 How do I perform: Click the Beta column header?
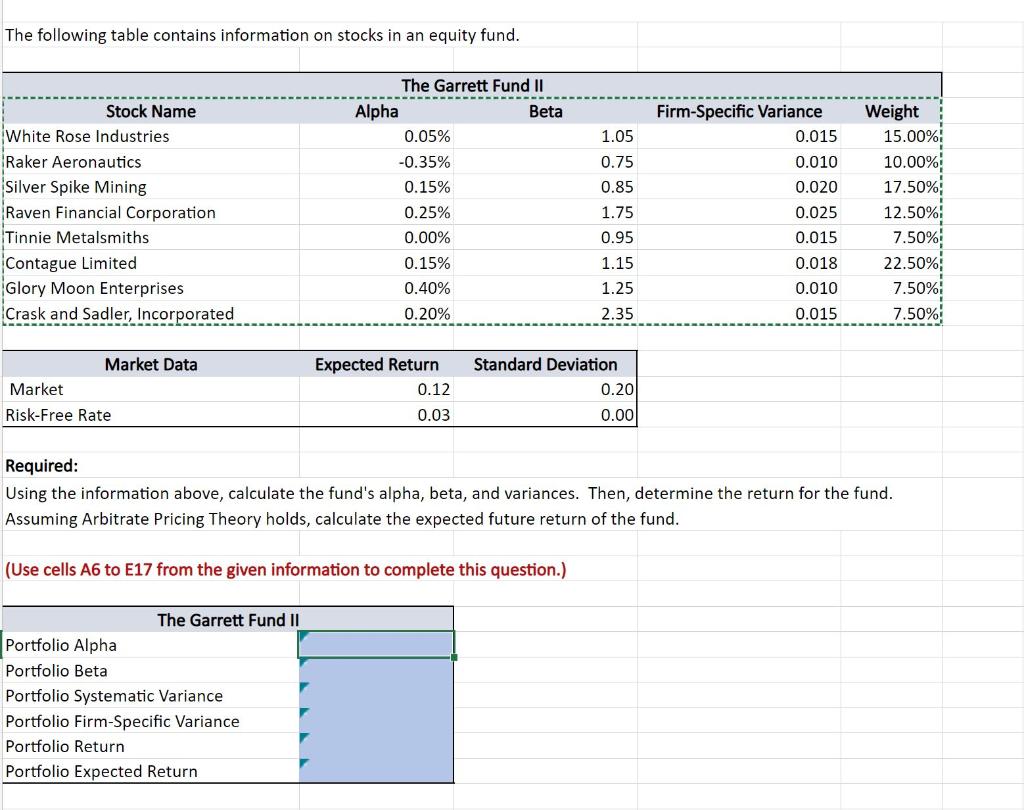click(x=545, y=111)
